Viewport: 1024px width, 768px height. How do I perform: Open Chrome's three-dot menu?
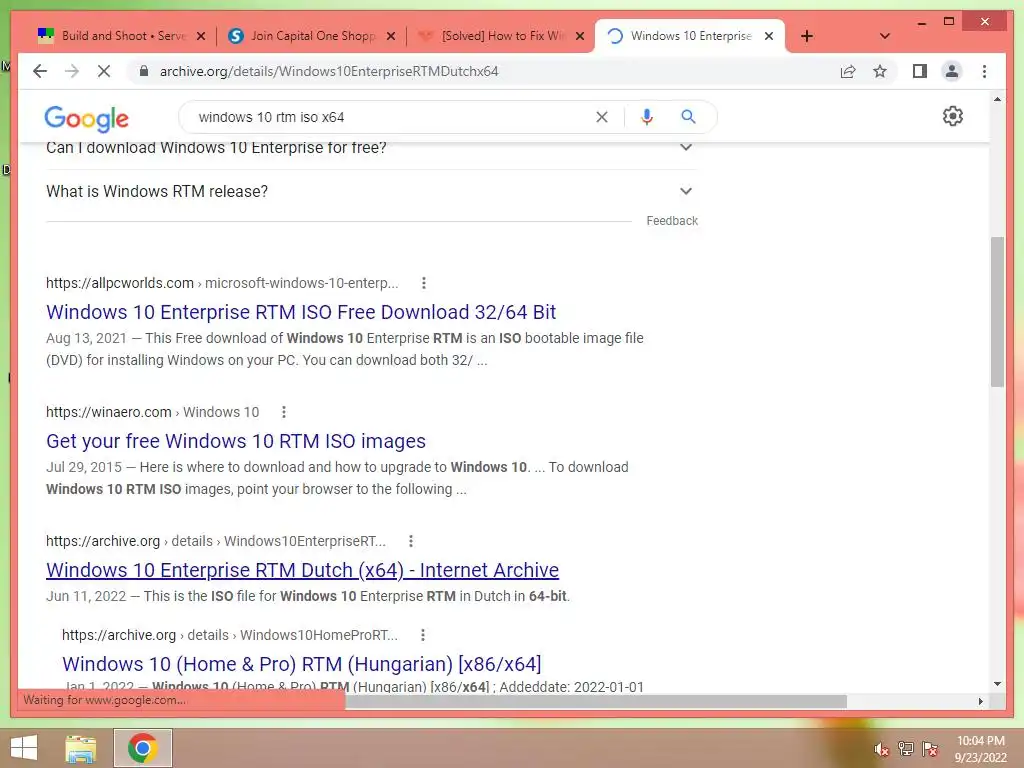coord(984,71)
